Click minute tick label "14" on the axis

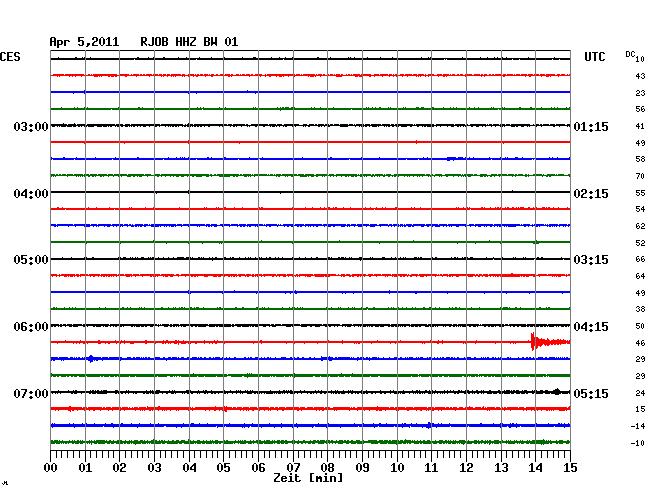[x=536, y=467]
